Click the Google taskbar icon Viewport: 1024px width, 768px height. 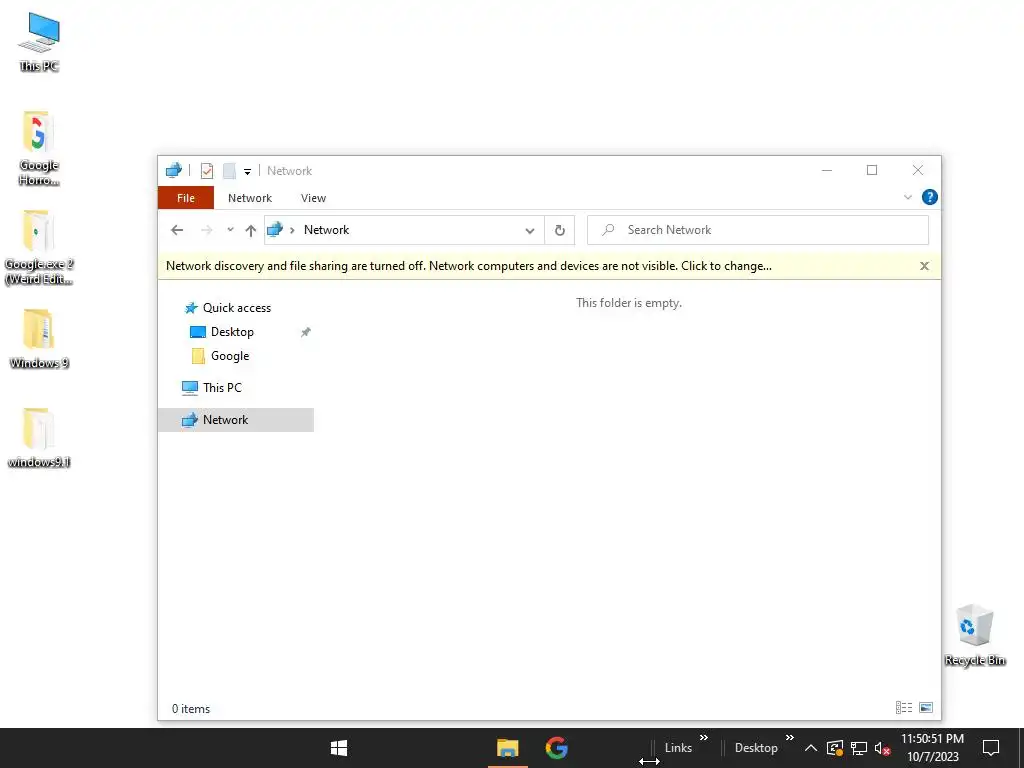pyautogui.click(x=556, y=748)
